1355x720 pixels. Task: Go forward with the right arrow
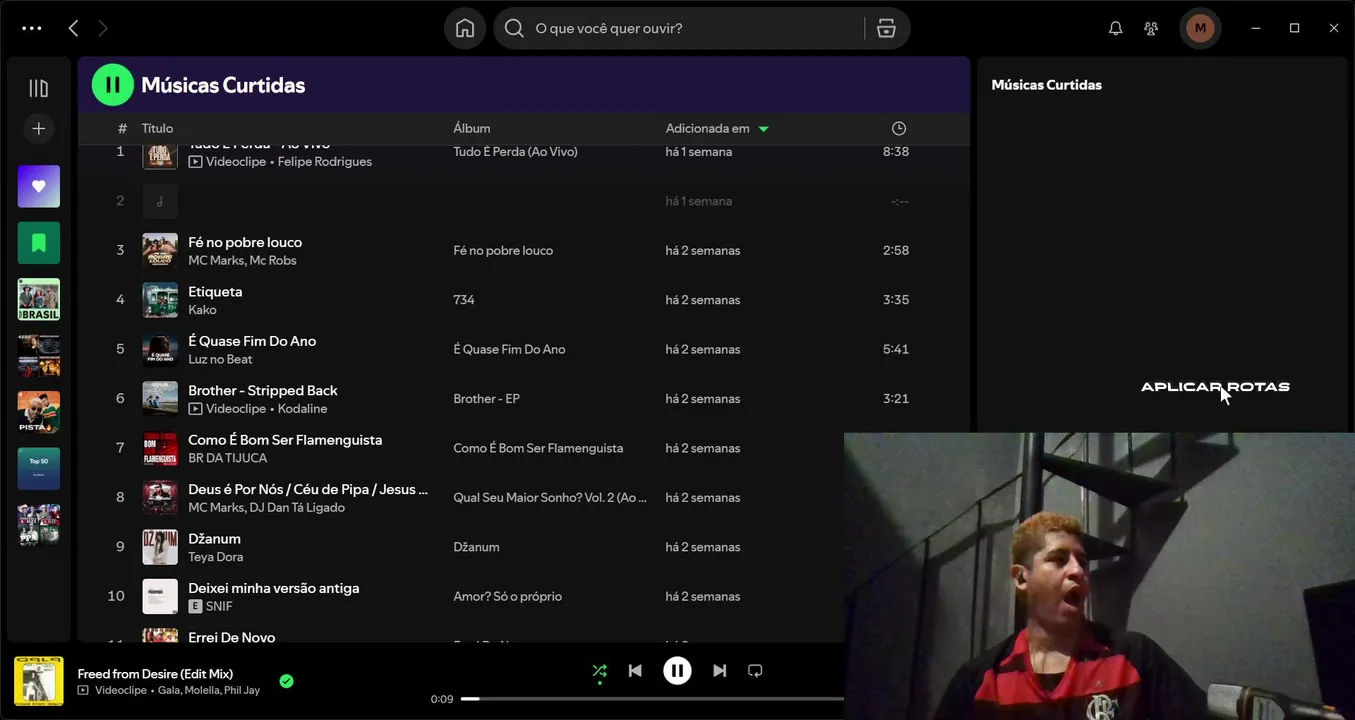(x=102, y=28)
